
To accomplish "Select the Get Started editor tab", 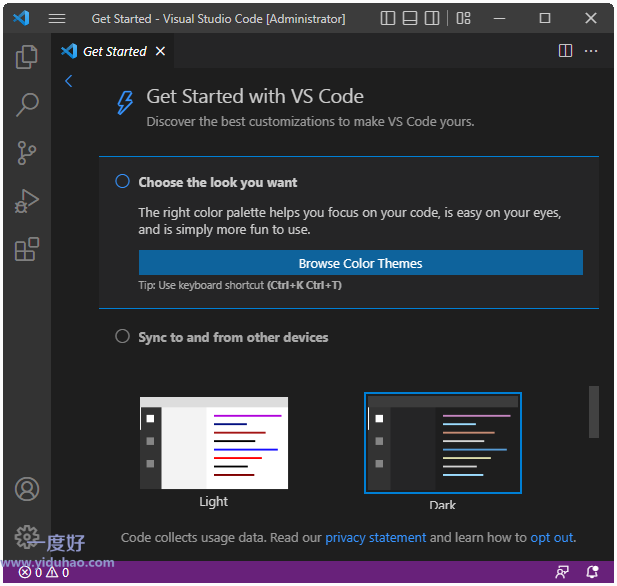I will 113,51.
